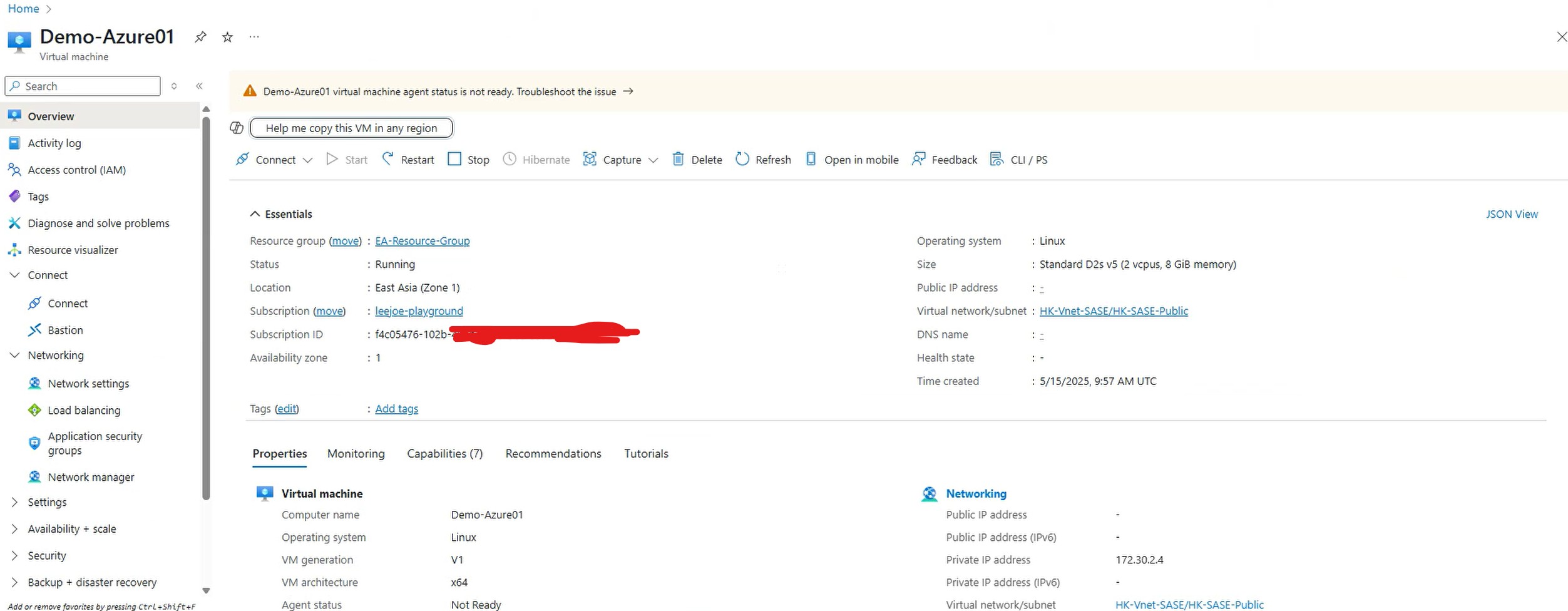
Task: Open the Capabilities (7) tab
Action: pyautogui.click(x=445, y=453)
